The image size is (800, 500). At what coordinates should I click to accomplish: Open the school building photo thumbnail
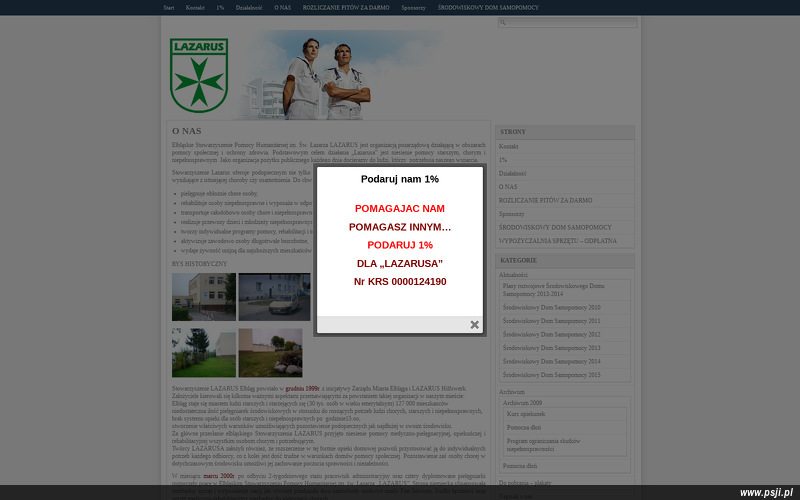204,297
